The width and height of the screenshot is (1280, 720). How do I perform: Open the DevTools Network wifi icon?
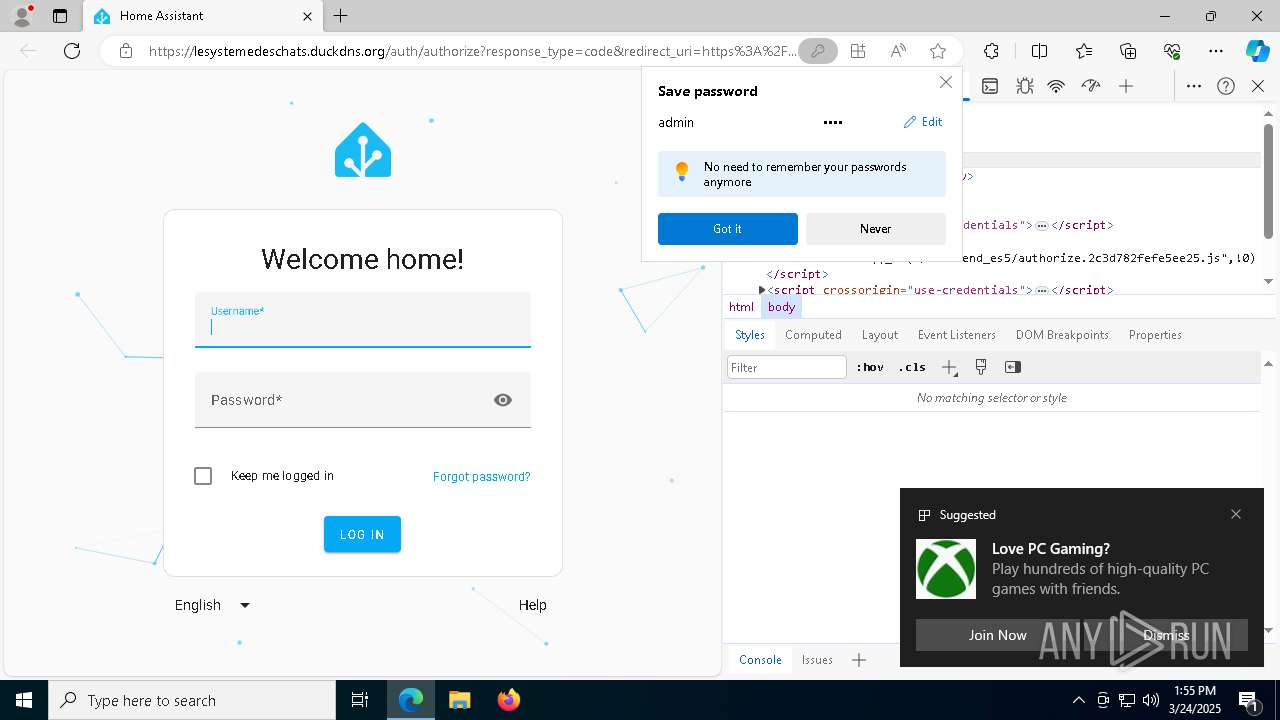pyautogui.click(x=1056, y=86)
